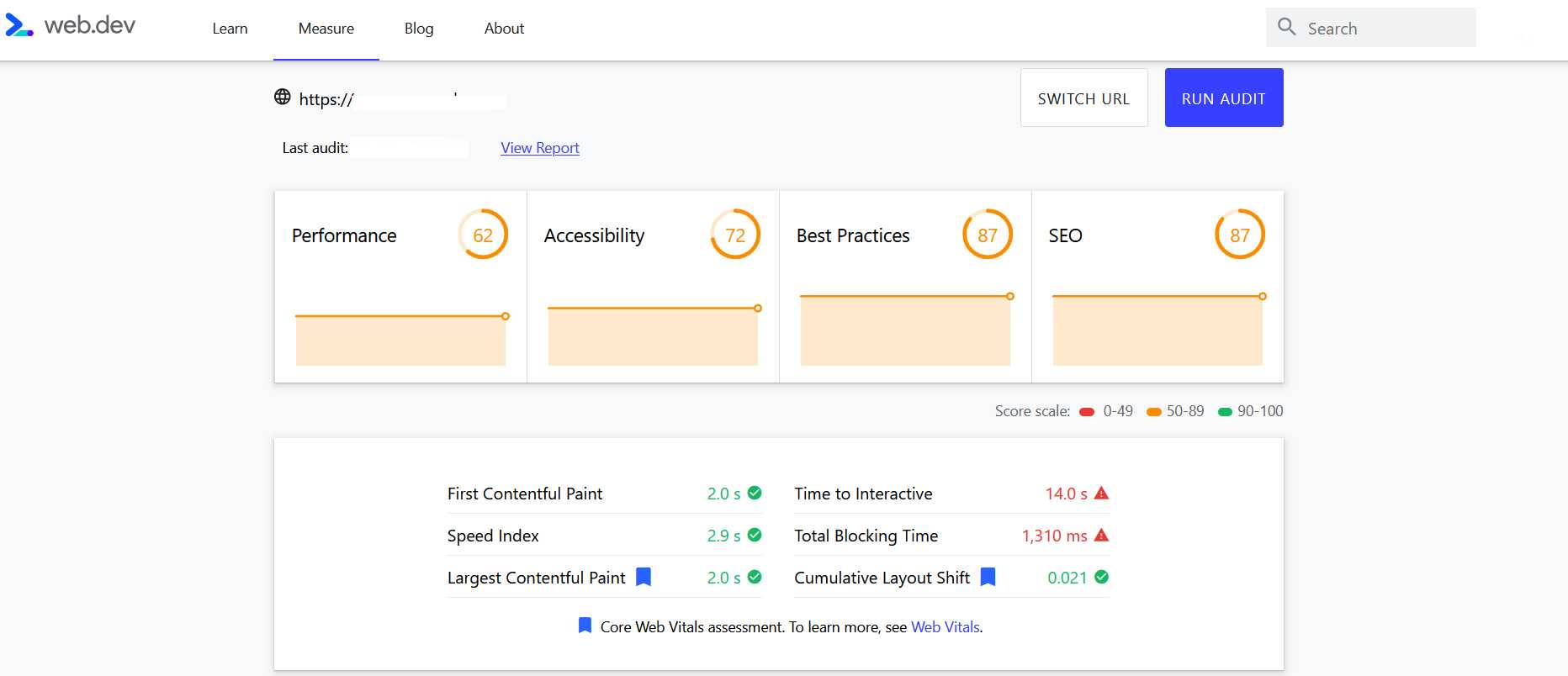Click the web.dev site name

coord(90,25)
